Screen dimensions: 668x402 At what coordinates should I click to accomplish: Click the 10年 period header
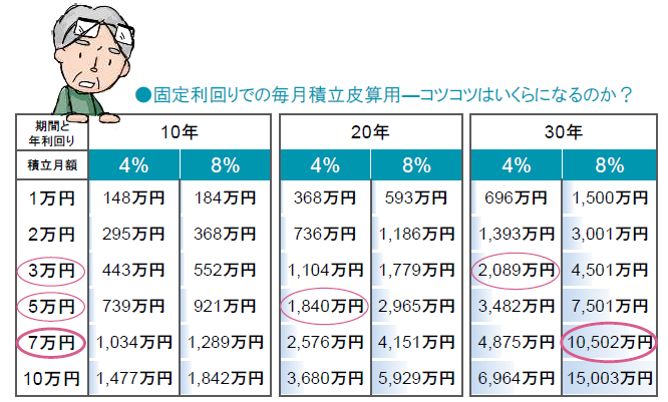click(179, 132)
